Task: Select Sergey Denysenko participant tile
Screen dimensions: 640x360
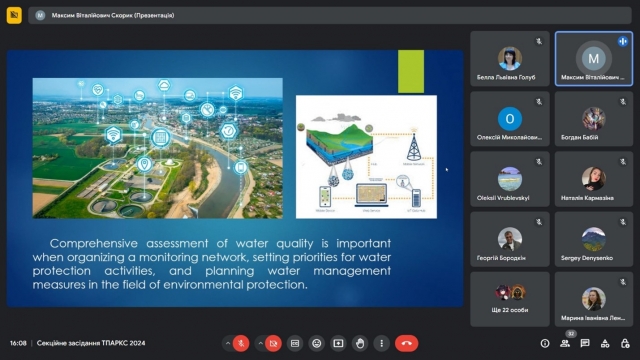Action: [593, 239]
